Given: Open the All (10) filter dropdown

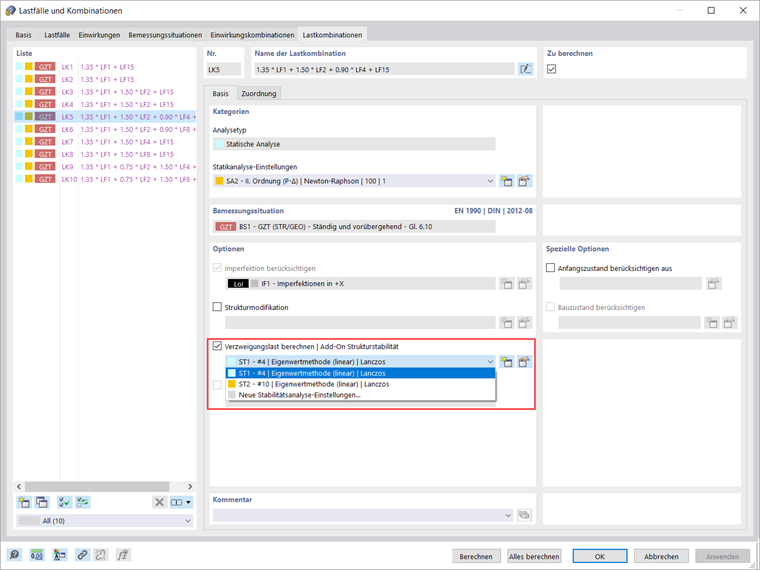Looking at the screenshot, I should 188,521.
